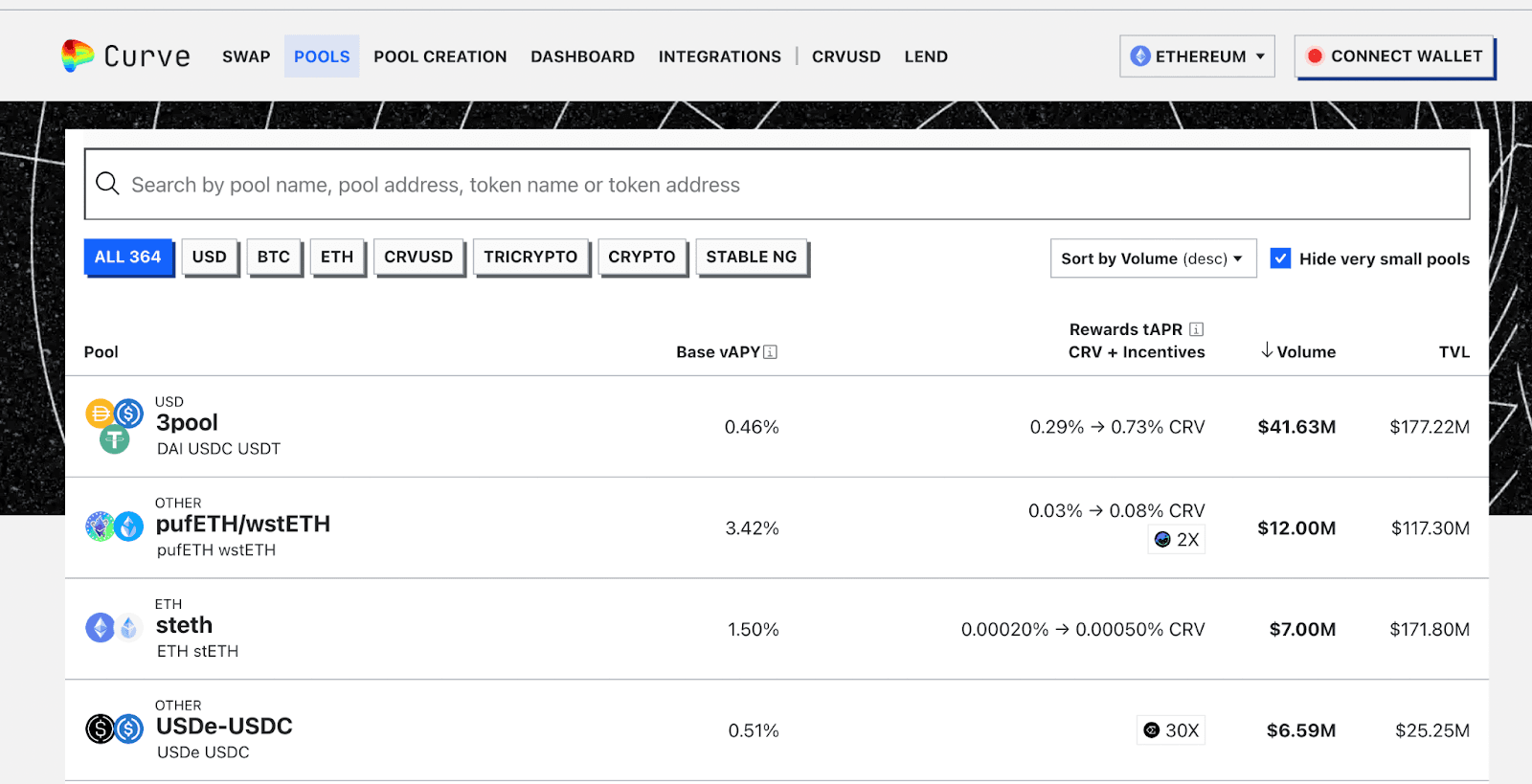Click the USDT token icon in 3pool
Image resolution: width=1532 pixels, height=784 pixels.
(115, 439)
